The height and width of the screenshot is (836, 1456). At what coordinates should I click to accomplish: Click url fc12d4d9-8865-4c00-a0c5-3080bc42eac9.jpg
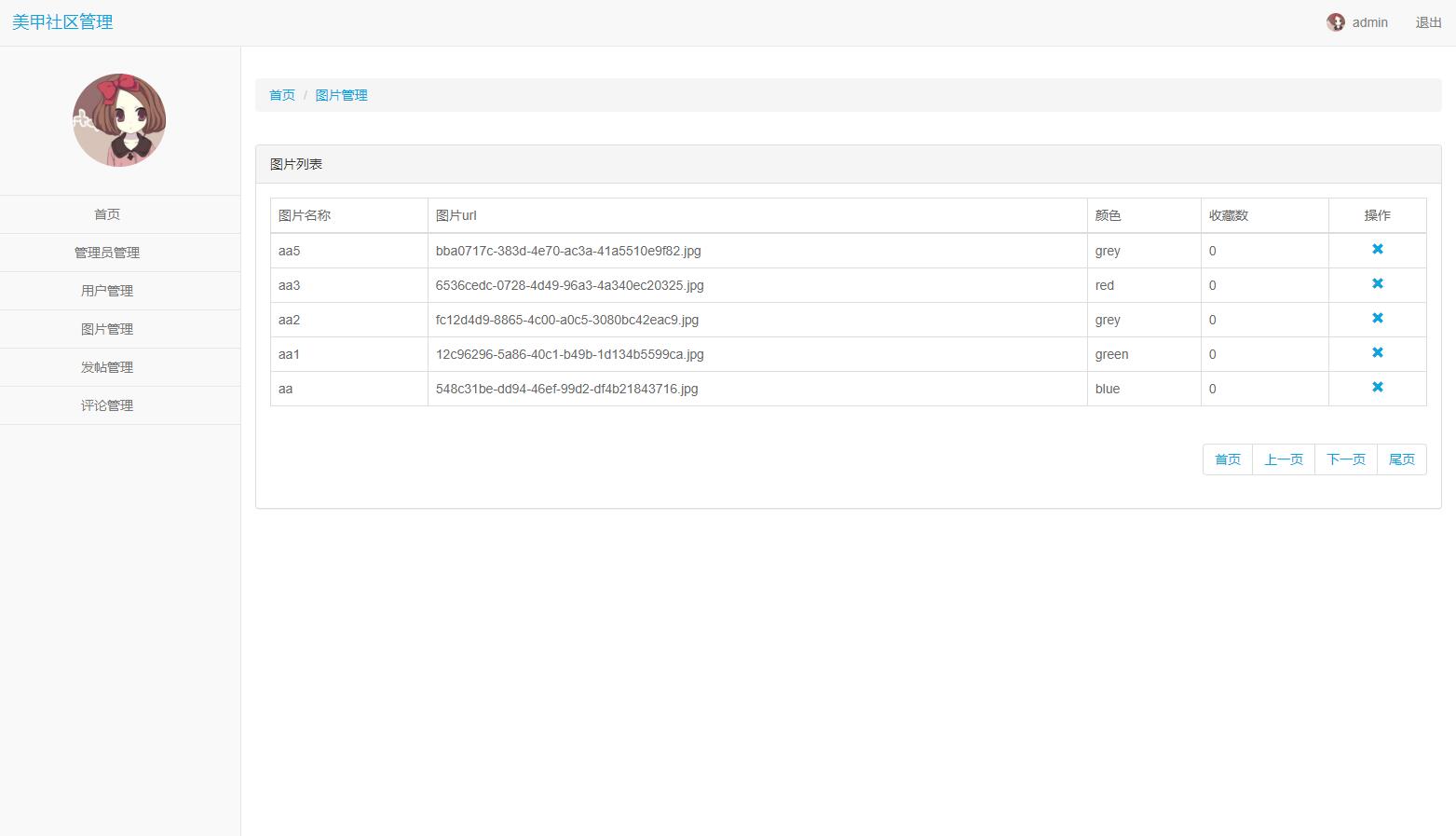click(567, 320)
